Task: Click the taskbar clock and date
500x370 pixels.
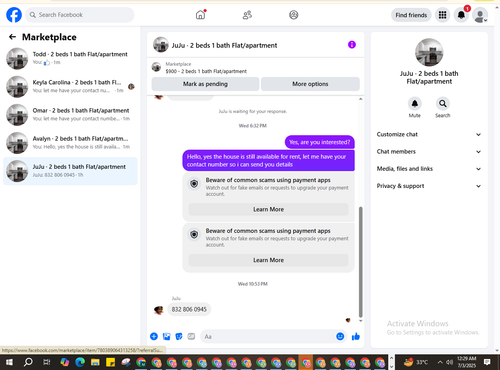Action: pyautogui.click(x=467, y=362)
